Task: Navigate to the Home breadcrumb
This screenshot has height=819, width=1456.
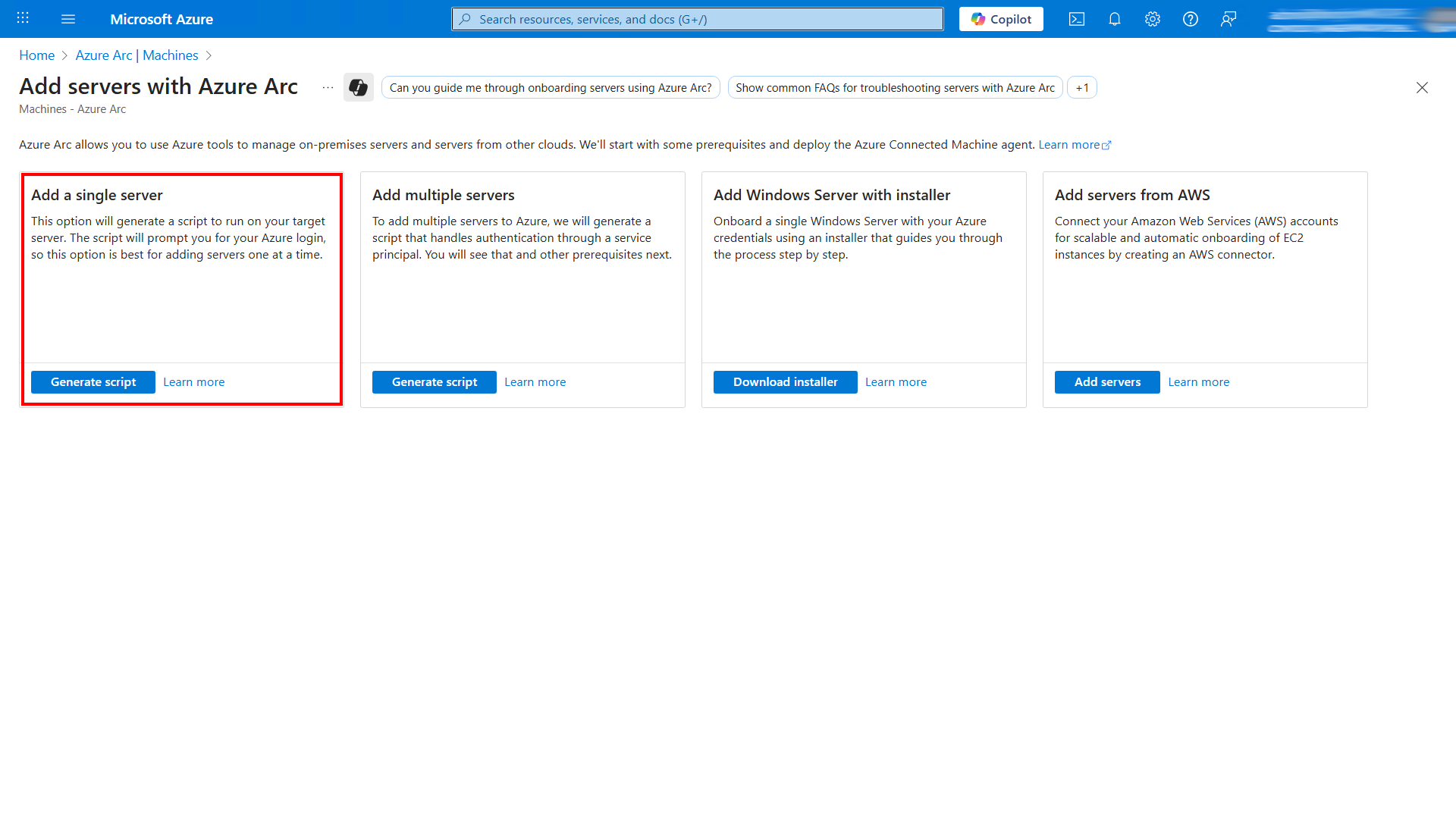Action: click(x=36, y=55)
